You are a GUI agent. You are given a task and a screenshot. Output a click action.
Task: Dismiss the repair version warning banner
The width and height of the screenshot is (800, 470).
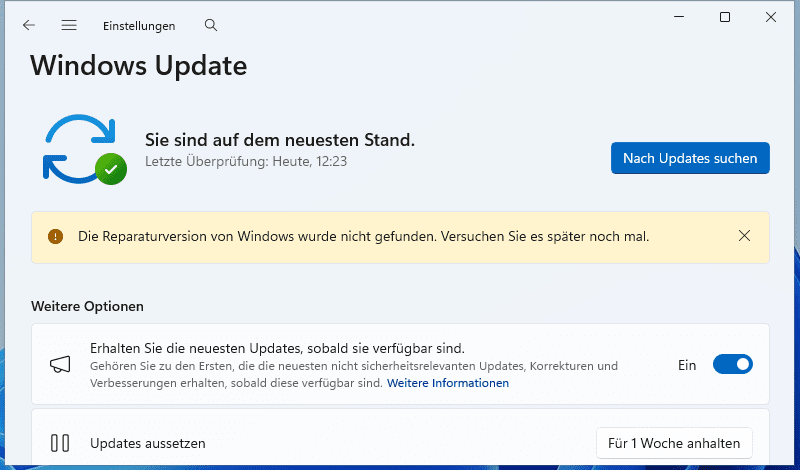coord(744,237)
